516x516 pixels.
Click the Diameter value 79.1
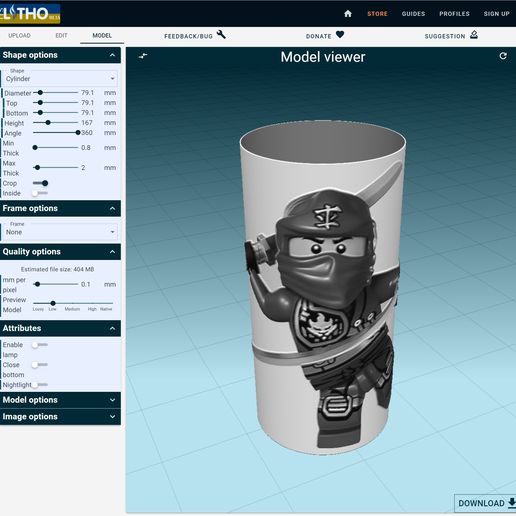(88, 93)
